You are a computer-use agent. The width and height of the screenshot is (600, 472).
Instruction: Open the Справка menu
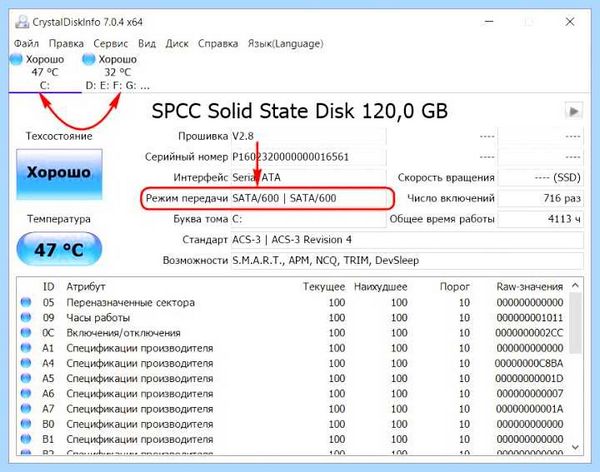[x=218, y=44]
